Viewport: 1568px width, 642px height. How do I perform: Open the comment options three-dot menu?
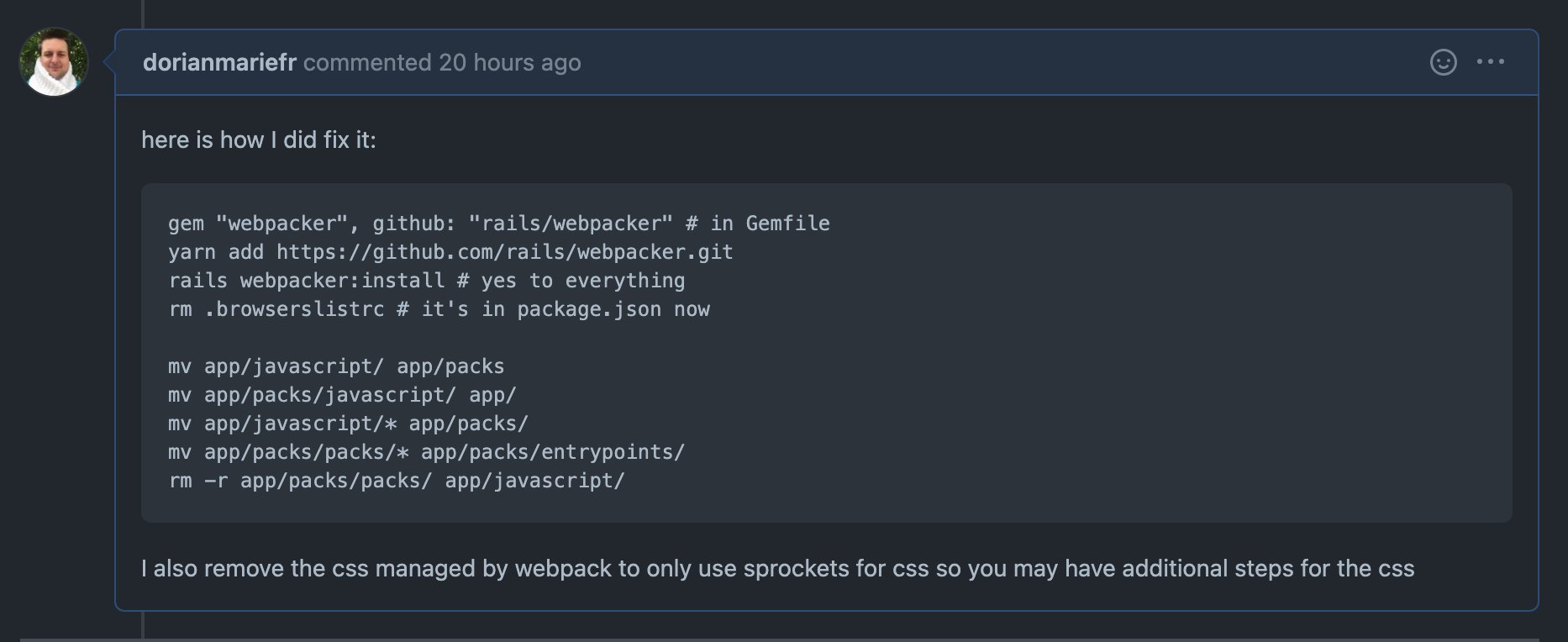point(1491,61)
